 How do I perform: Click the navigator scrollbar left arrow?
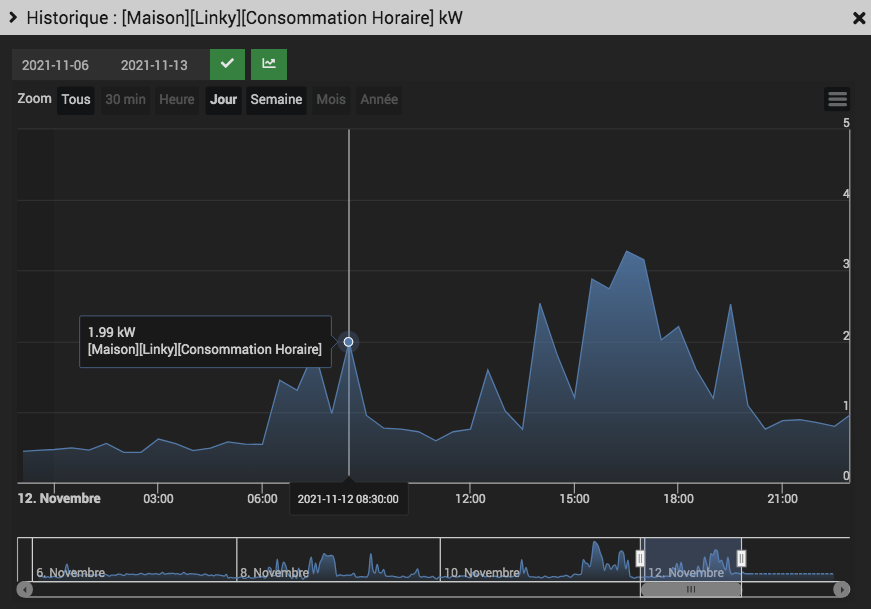25,589
